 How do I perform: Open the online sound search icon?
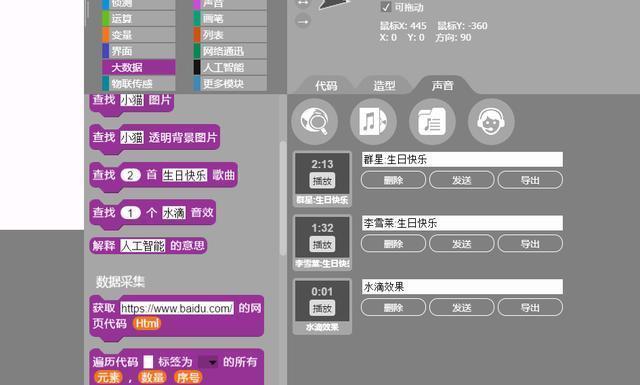coord(314,121)
